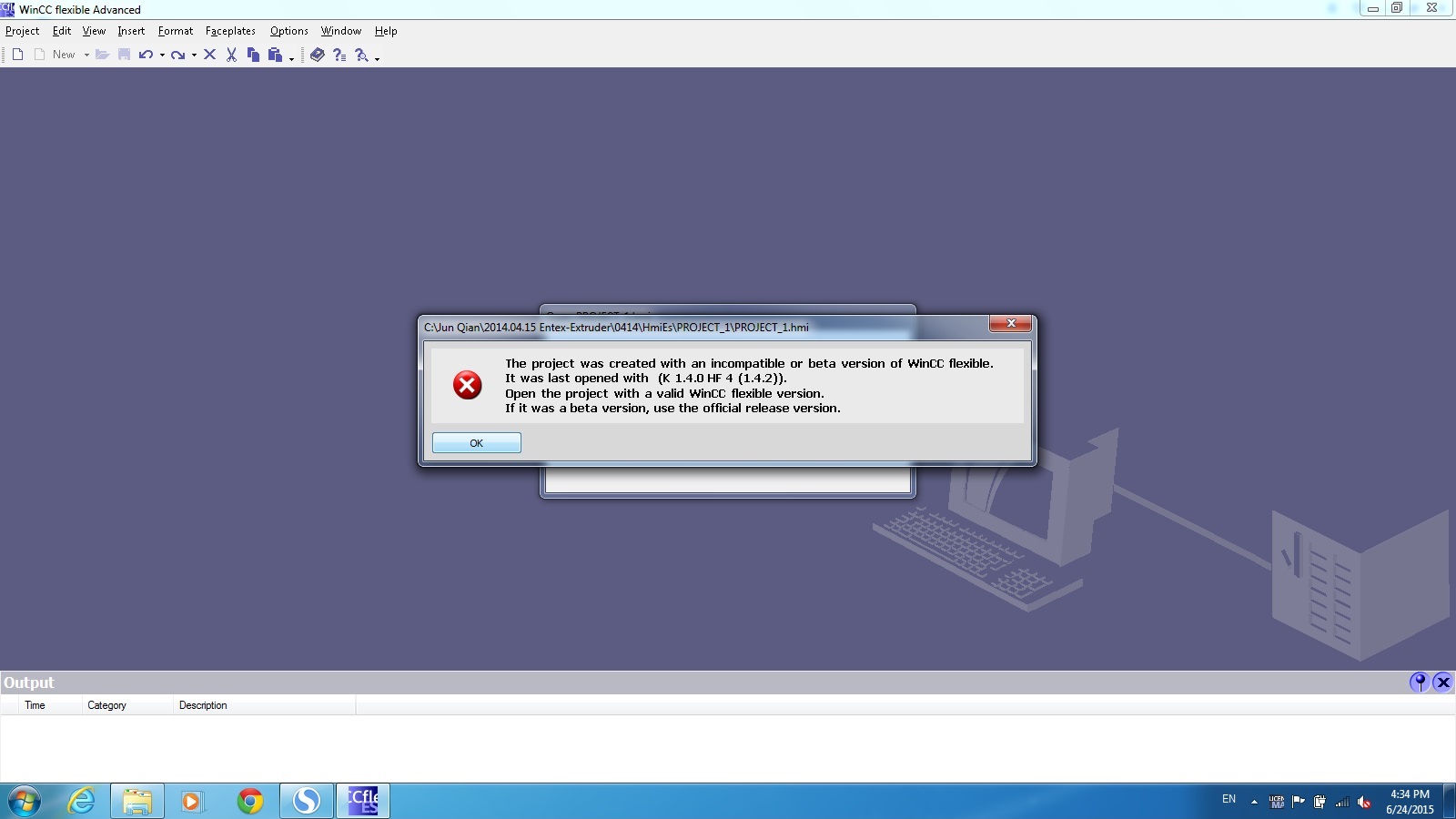Image resolution: width=1456 pixels, height=819 pixels.
Task: Expand the Redo history dropdown arrow
Action: pyautogui.click(x=194, y=56)
